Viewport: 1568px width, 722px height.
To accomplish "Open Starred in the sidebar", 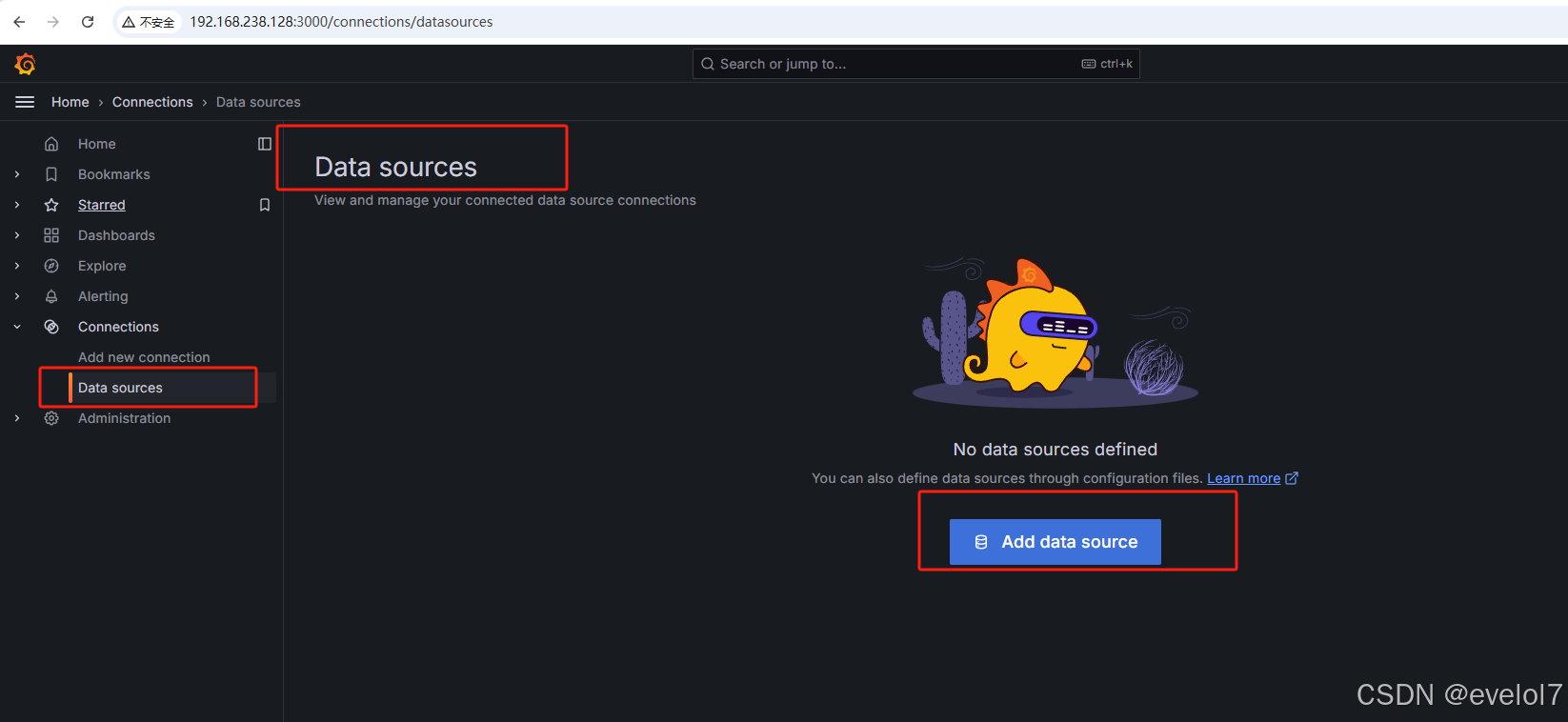I will tap(102, 205).
